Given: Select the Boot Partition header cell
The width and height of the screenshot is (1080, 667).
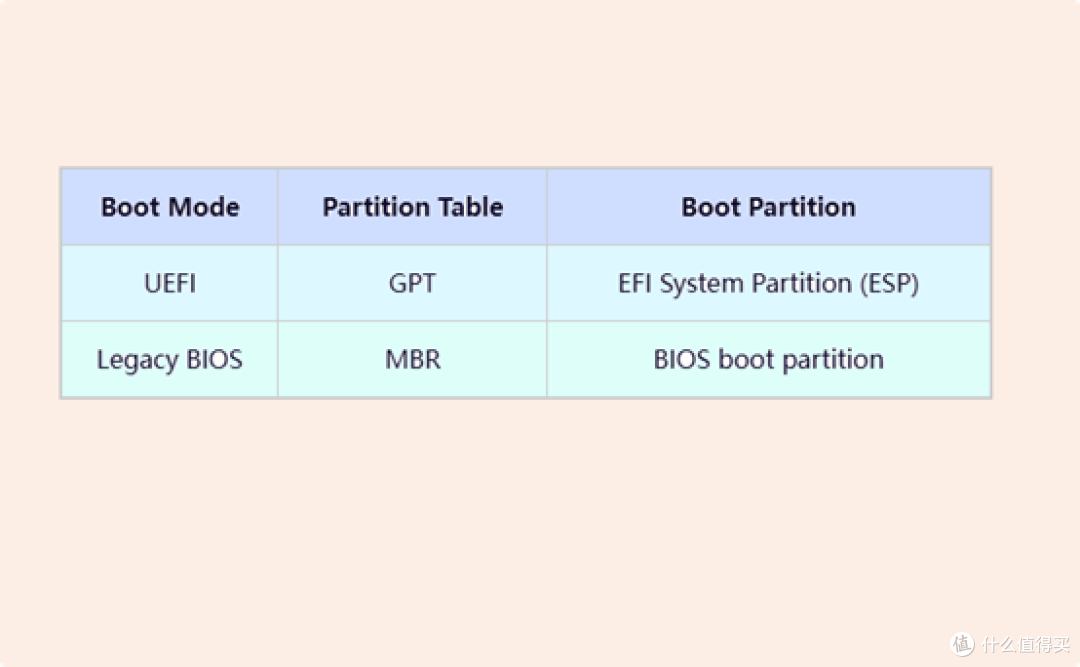Looking at the screenshot, I should pyautogui.click(x=769, y=207).
